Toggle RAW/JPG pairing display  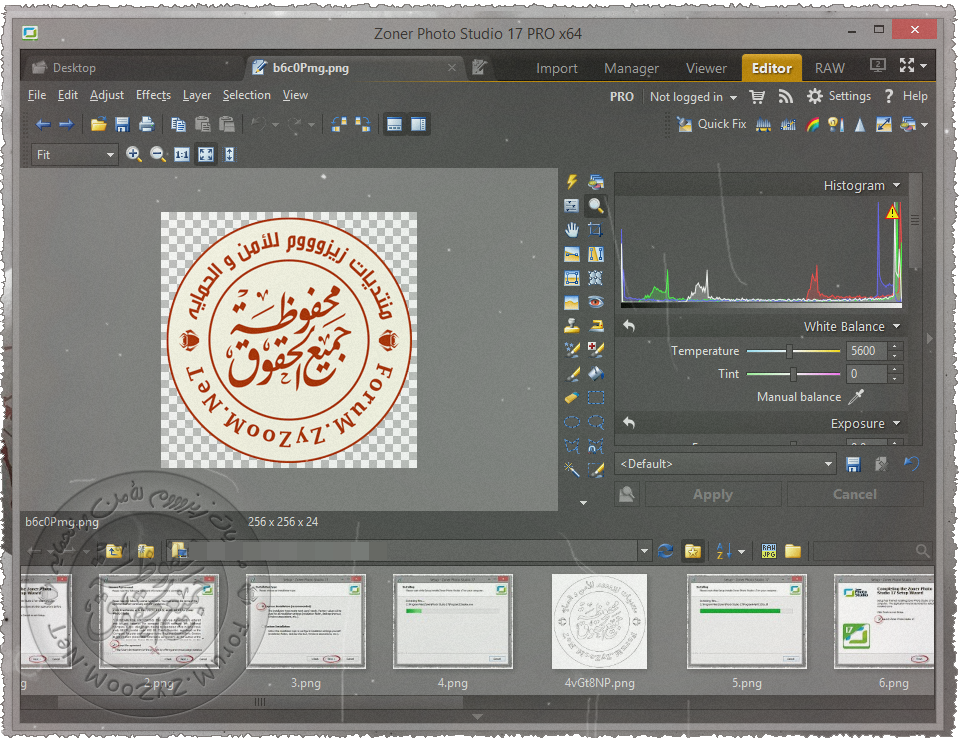click(x=769, y=551)
